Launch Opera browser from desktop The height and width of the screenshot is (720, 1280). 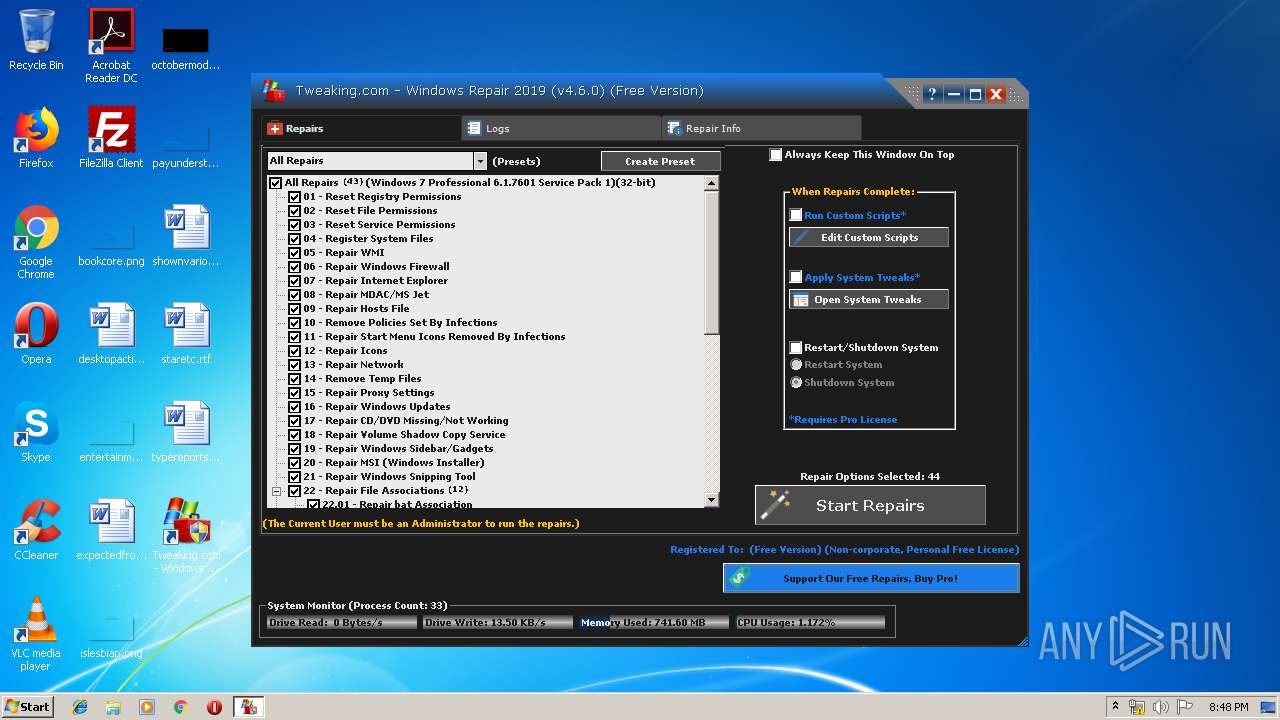(x=36, y=334)
